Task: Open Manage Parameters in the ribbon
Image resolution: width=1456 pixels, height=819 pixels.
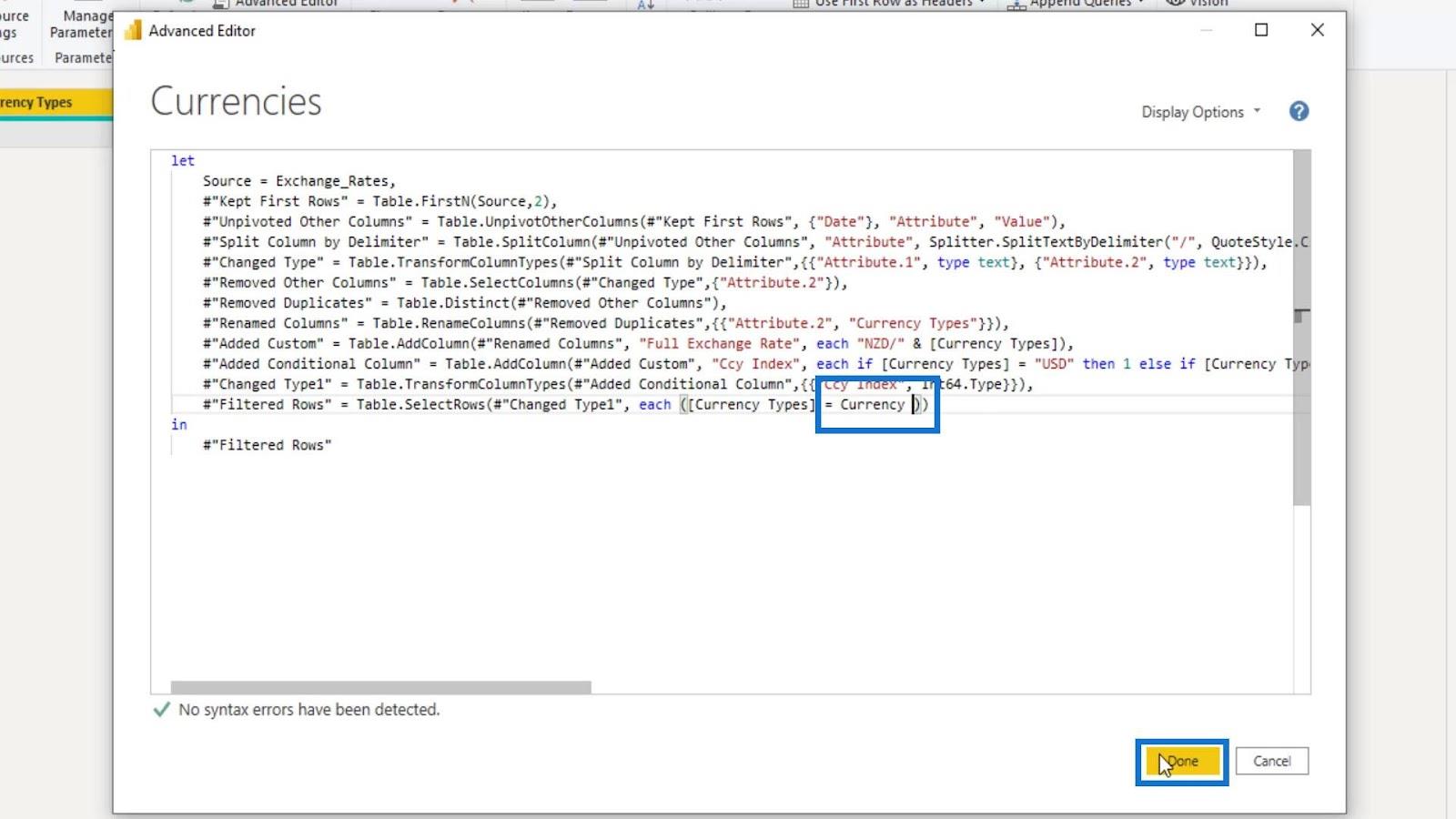Action: [82, 24]
